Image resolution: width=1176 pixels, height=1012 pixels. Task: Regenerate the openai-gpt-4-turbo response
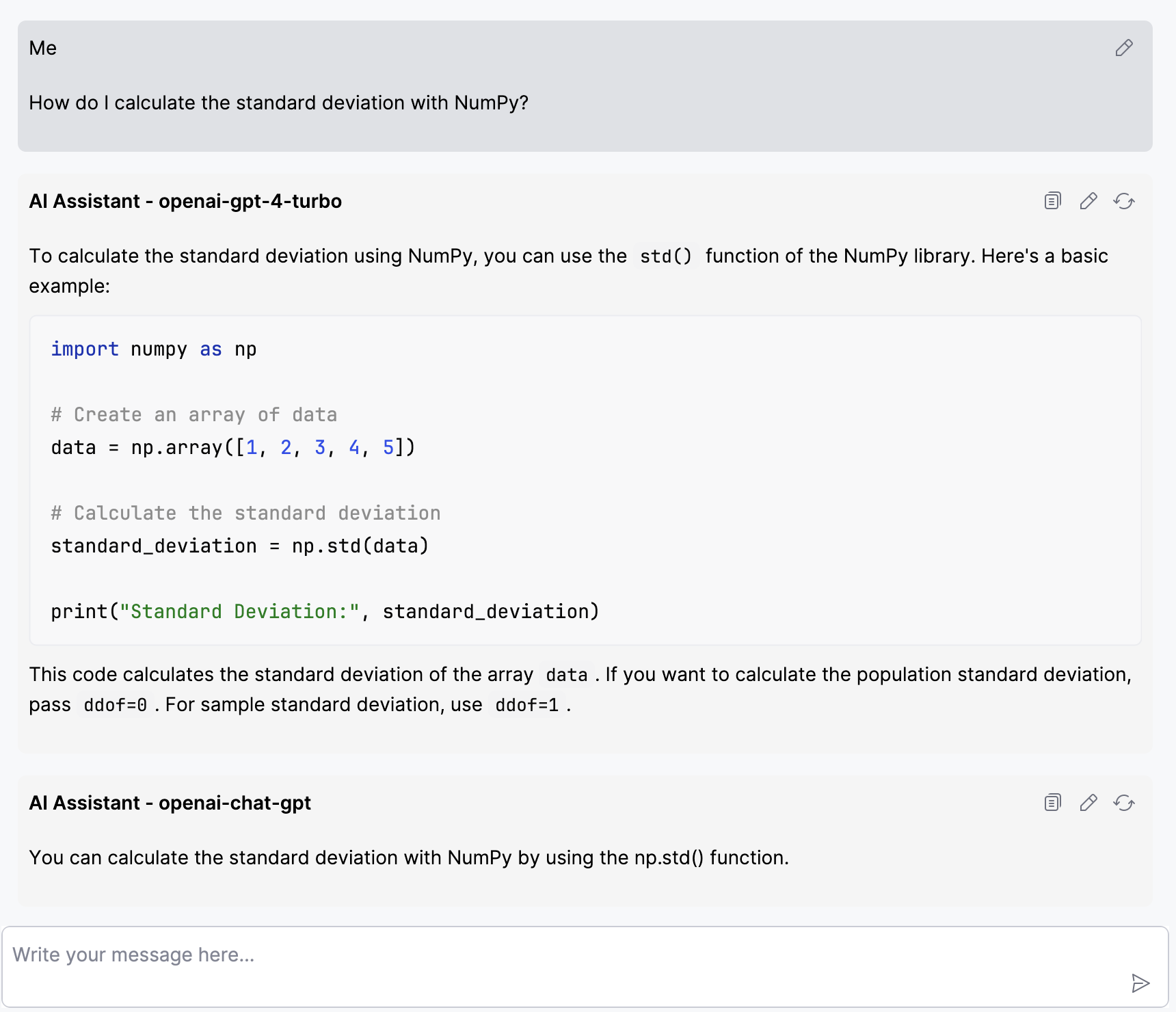[1124, 201]
